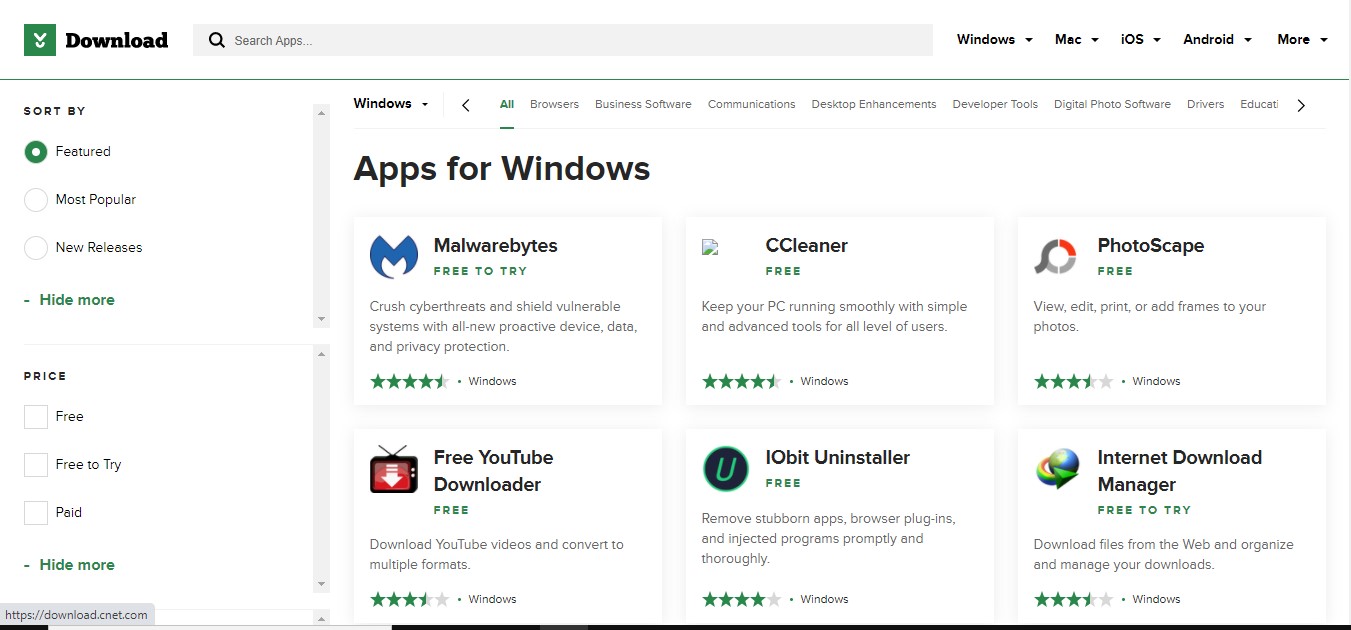Click 'FREE' label under PhotoScape
The width and height of the screenshot is (1351, 630).
click(1115, 271)
